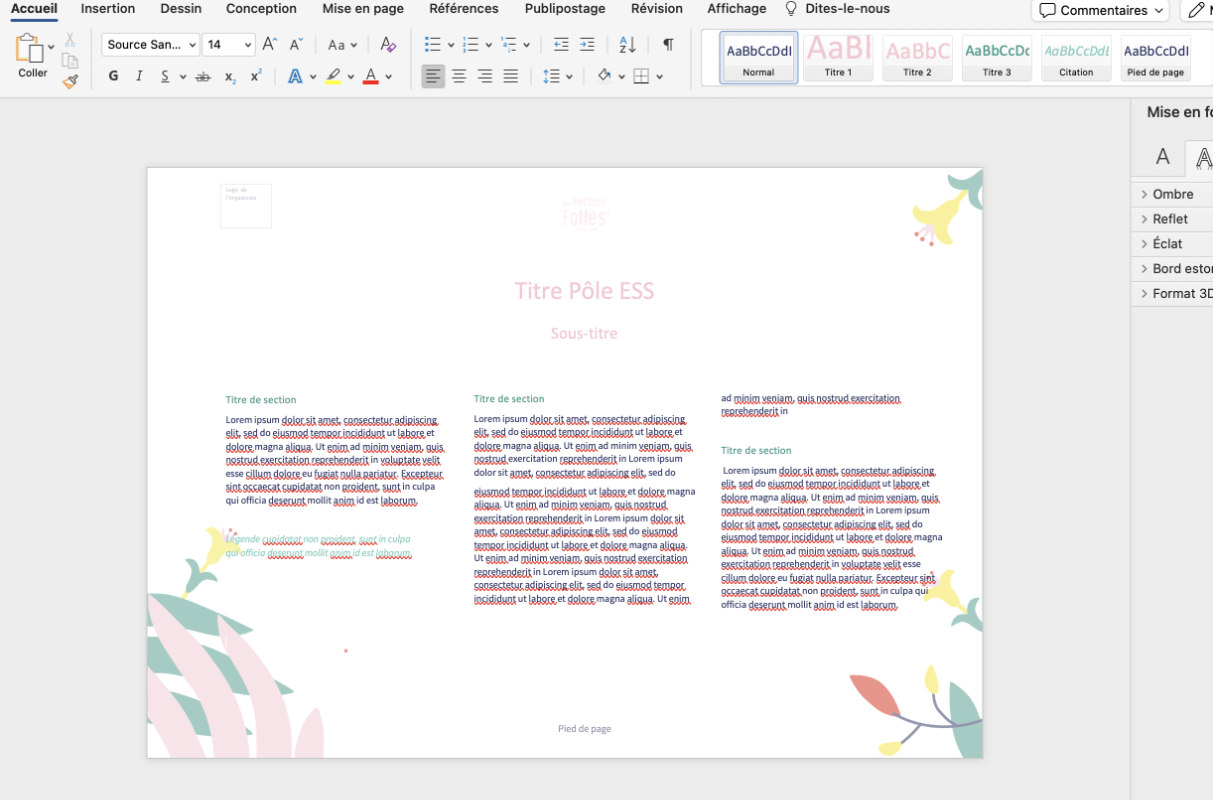Apply justified text alignment
1213x800 pixels.
pos(511,76)
